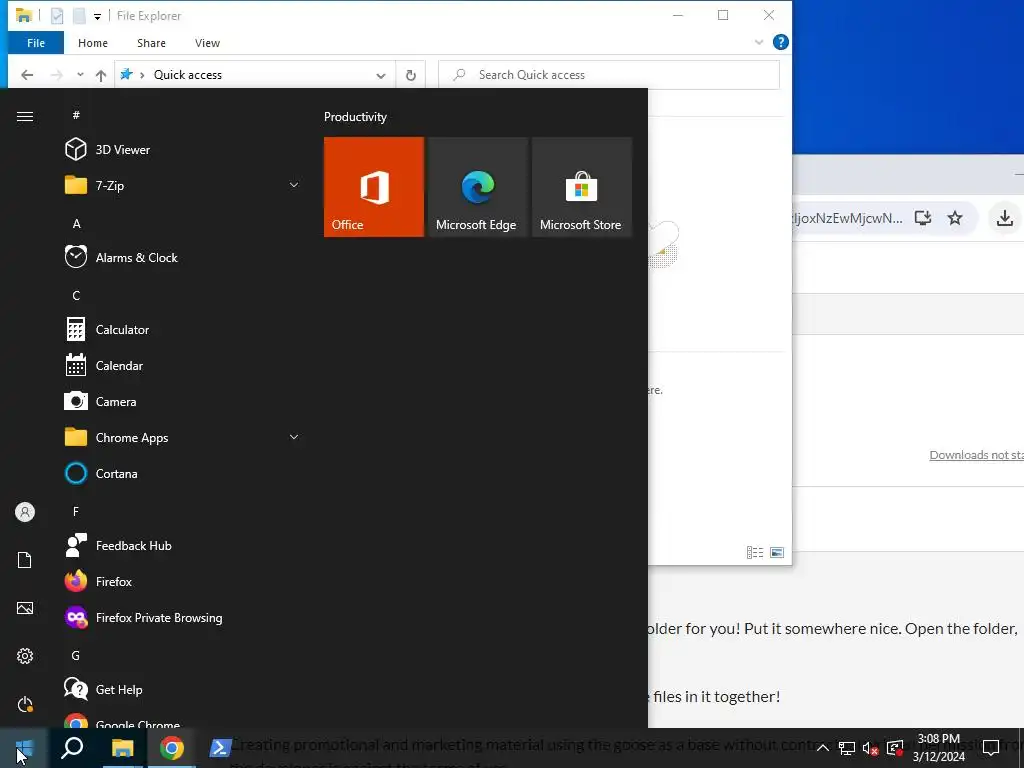Click Chrome install app icon in address bar
This screenshot has height=768, width=1024.
(923, 218)
